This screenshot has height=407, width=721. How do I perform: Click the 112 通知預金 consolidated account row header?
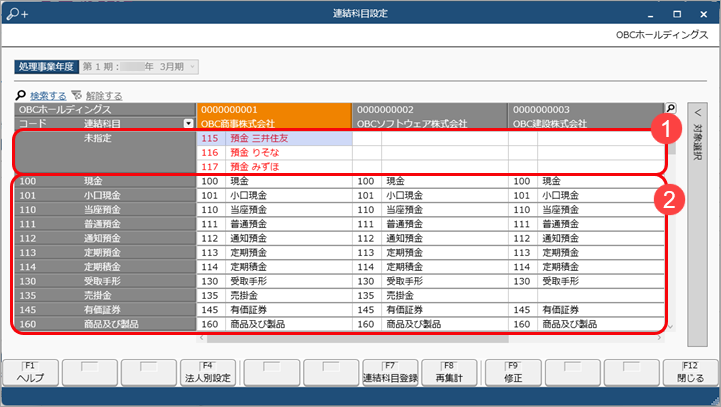105,238
